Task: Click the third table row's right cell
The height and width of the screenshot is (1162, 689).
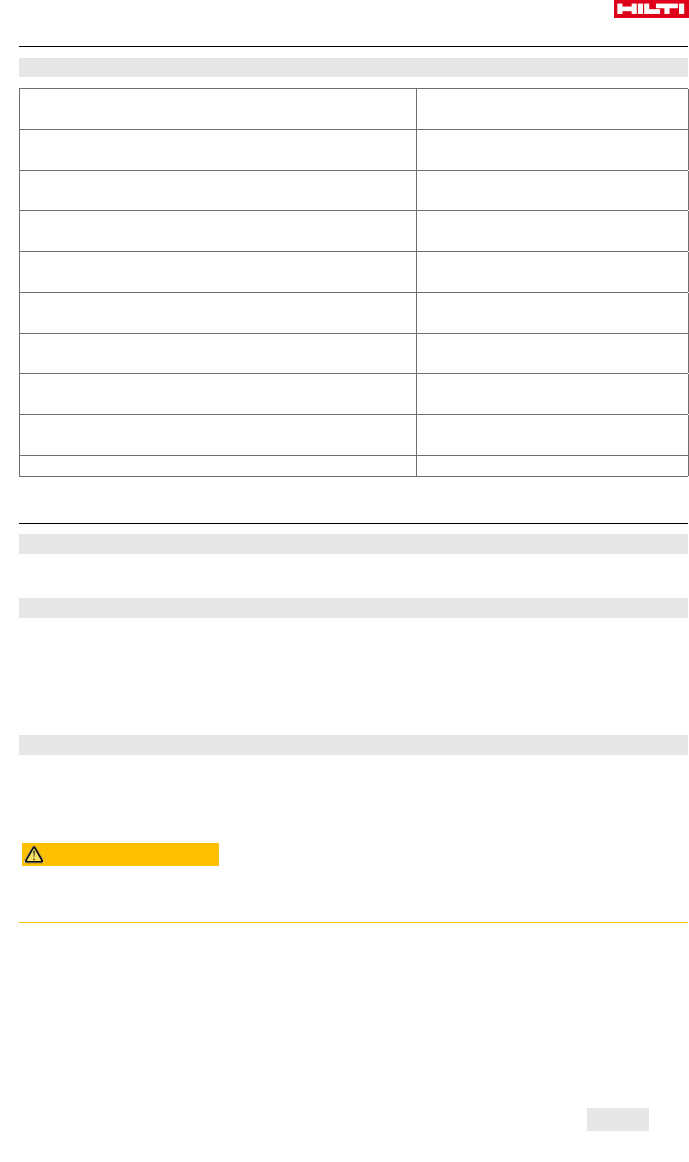Action: point(552,190)
